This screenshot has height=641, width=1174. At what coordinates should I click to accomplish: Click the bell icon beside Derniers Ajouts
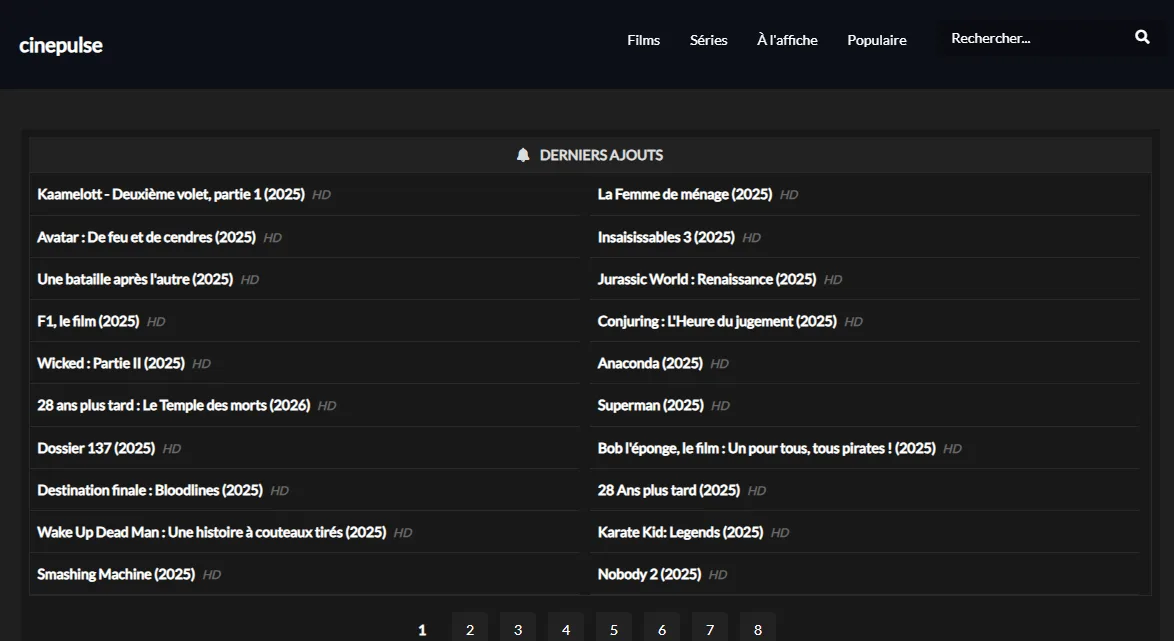(x=523, y=155)
